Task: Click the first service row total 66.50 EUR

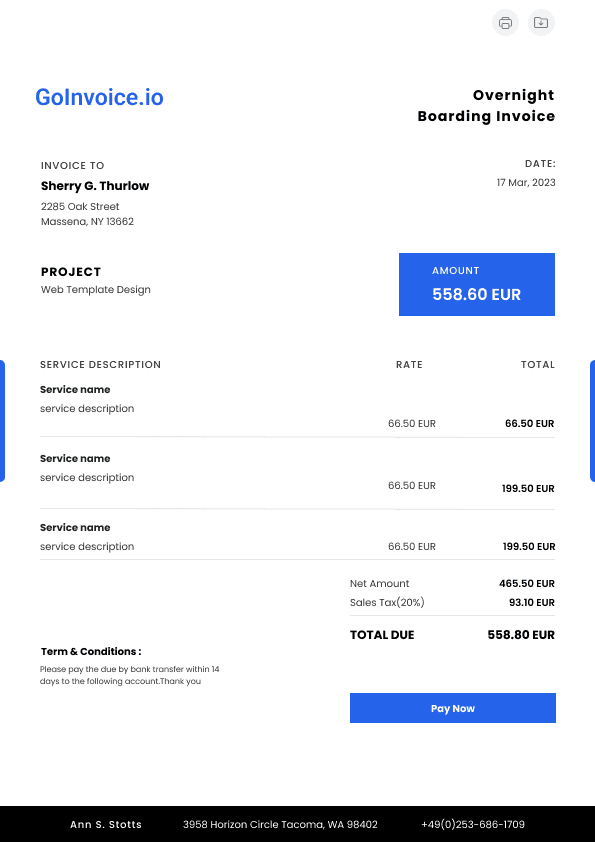Action: point(529,424)
